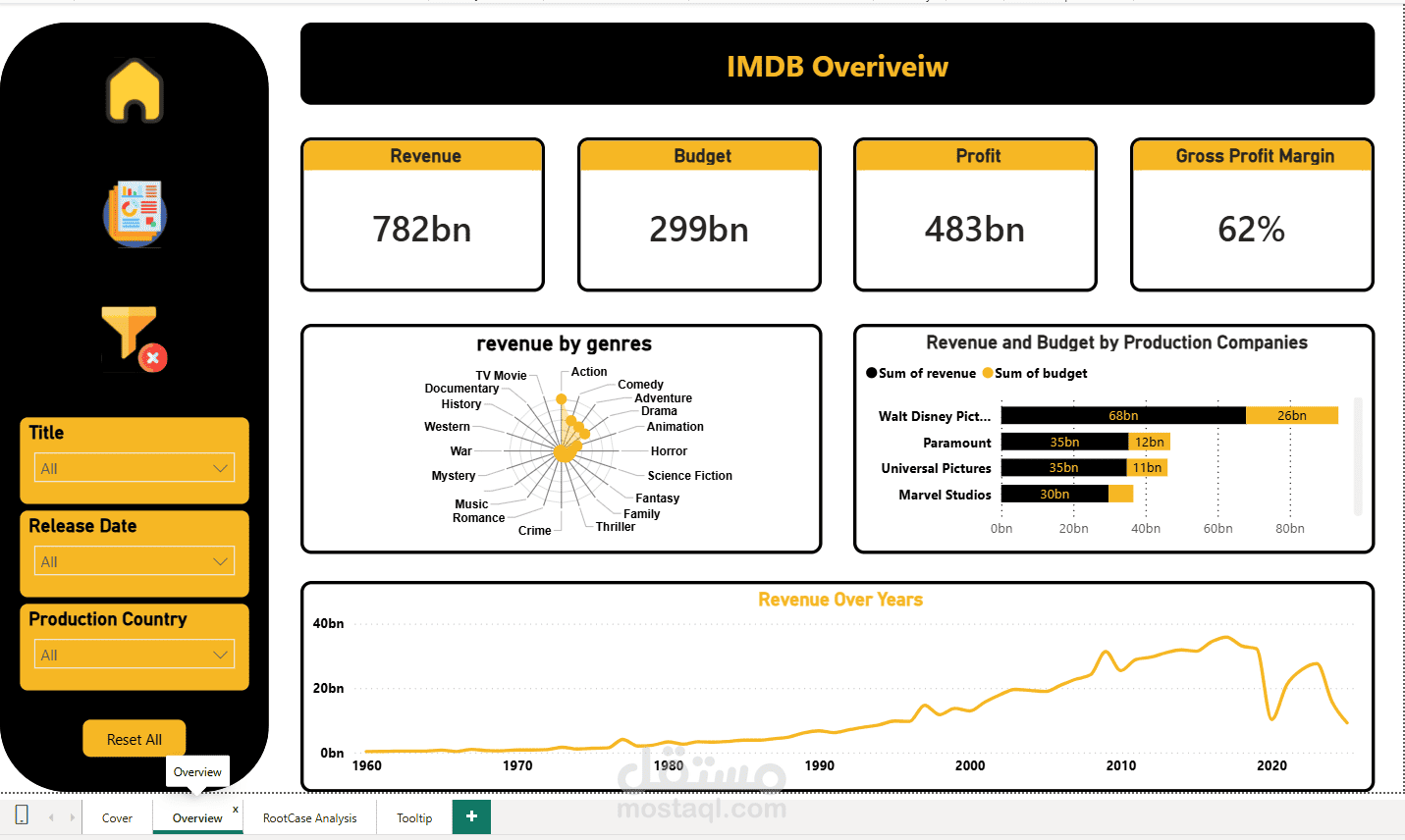Click the Western genre label
The image size is (1405, 840).
click(447, 427)
